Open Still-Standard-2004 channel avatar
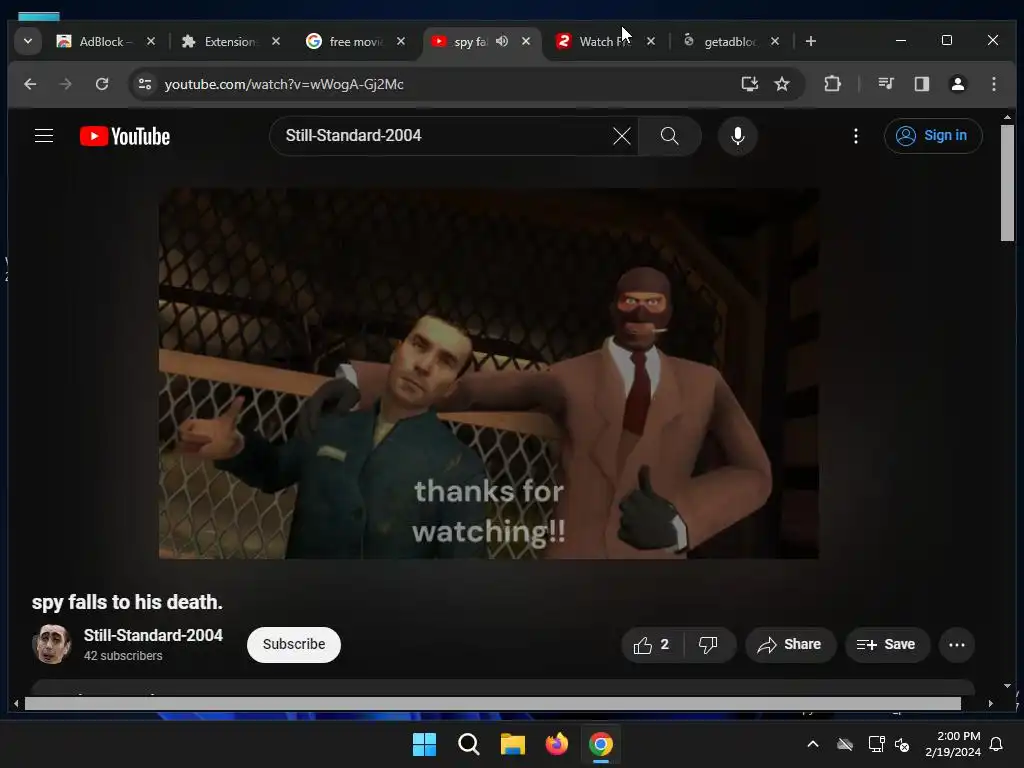 [52, 644]
